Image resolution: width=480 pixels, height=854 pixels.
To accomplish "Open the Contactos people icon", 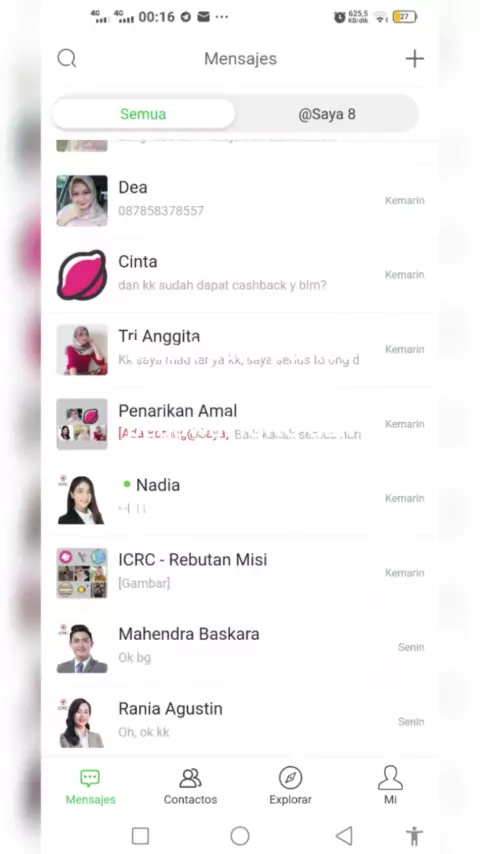I will [x=190, y=778].
